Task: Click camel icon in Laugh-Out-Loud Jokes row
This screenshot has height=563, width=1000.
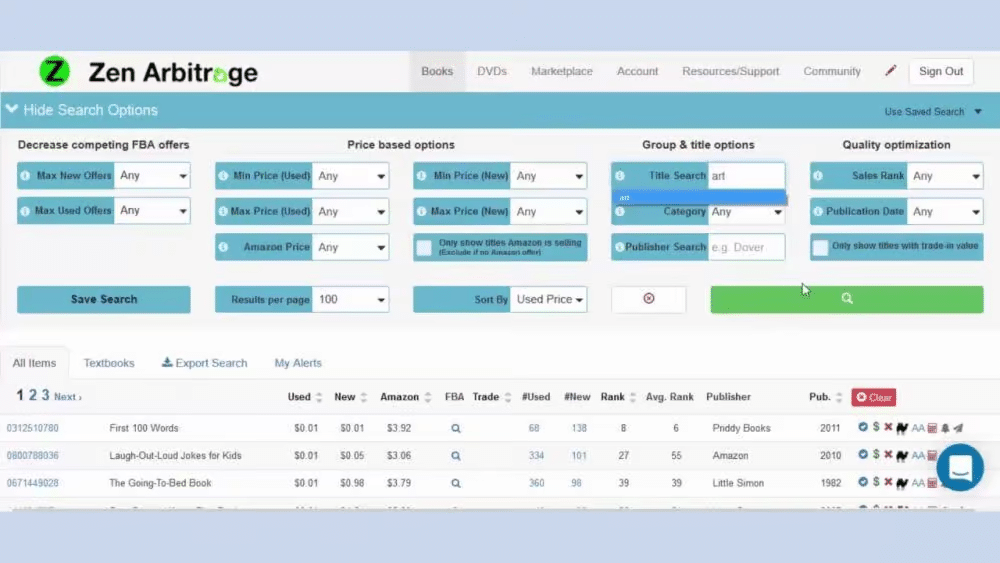Action: pyautogui.click(x=902, y=455)
